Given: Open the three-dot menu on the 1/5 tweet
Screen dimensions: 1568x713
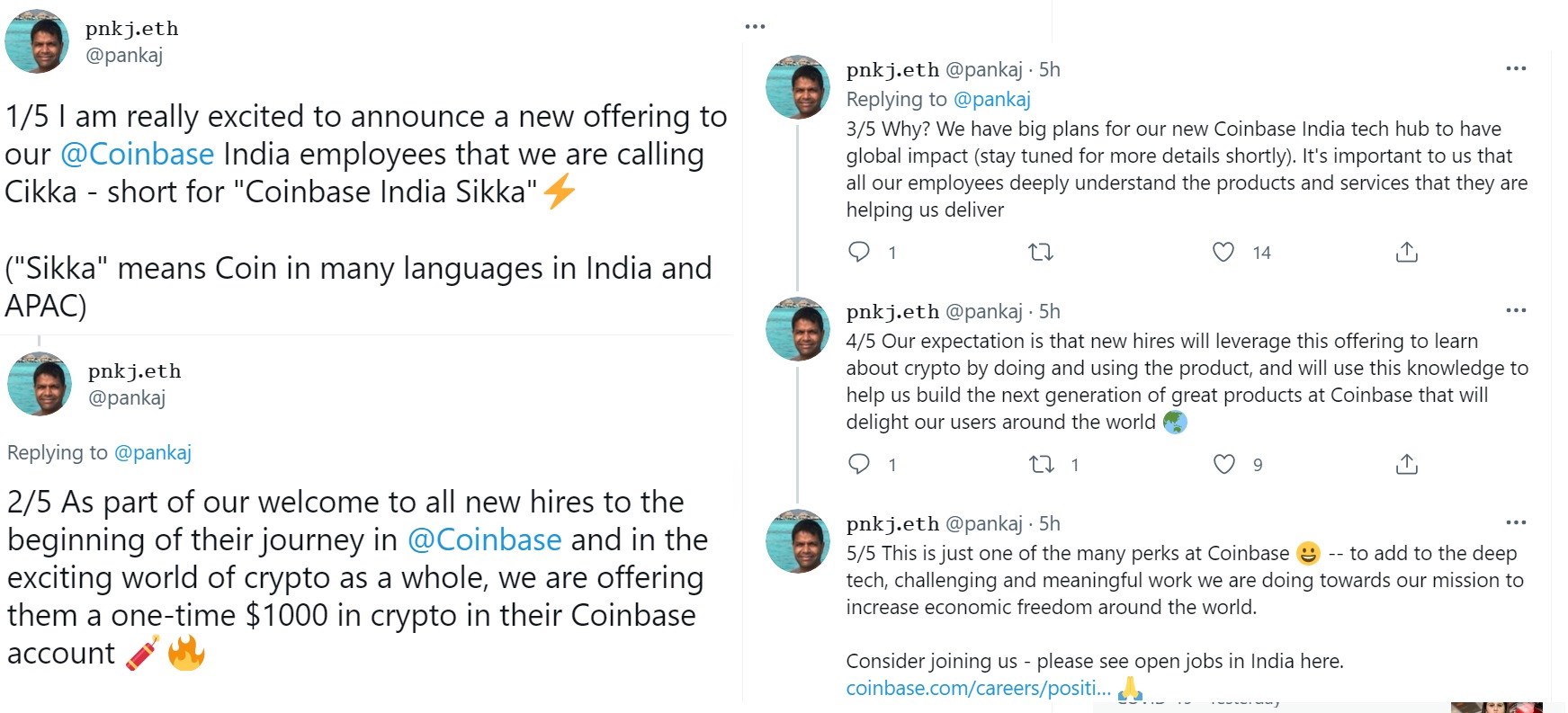Looking at the screenshot, I should tap(756, 27).
